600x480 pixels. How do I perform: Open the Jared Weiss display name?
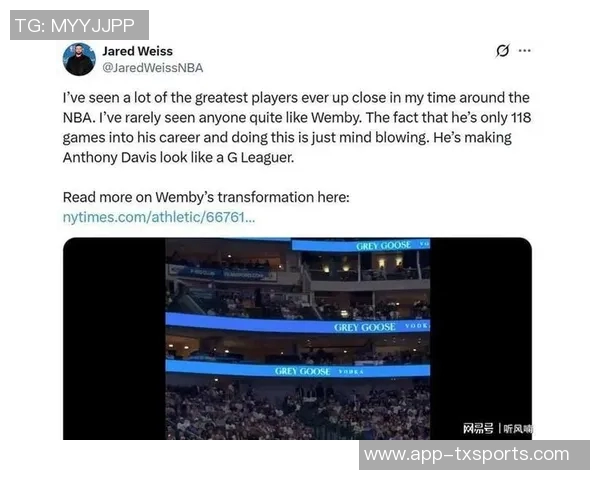137,51
